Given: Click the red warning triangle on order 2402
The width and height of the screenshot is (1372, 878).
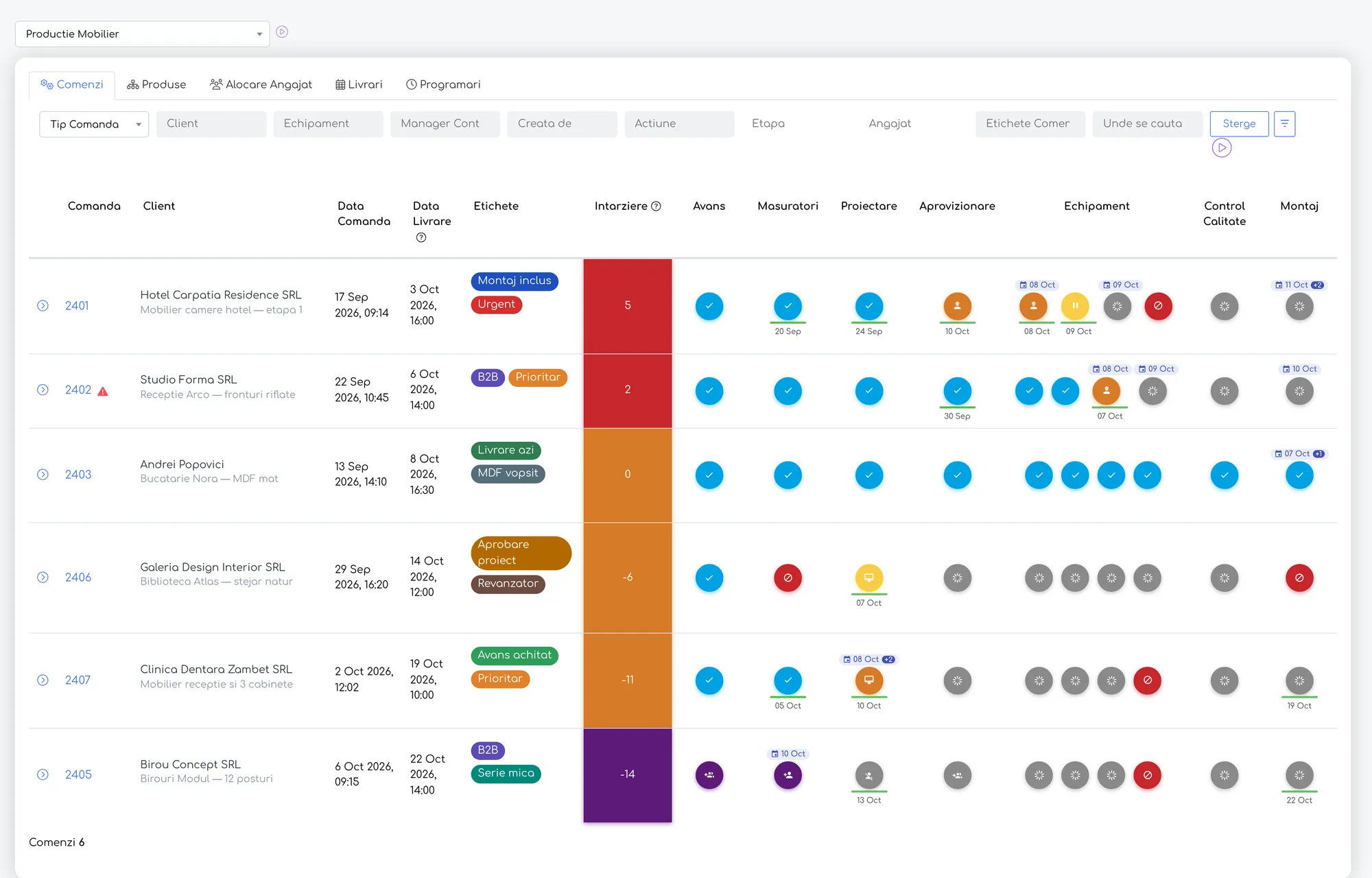Looking at the screenshot, I should (103, 391).
